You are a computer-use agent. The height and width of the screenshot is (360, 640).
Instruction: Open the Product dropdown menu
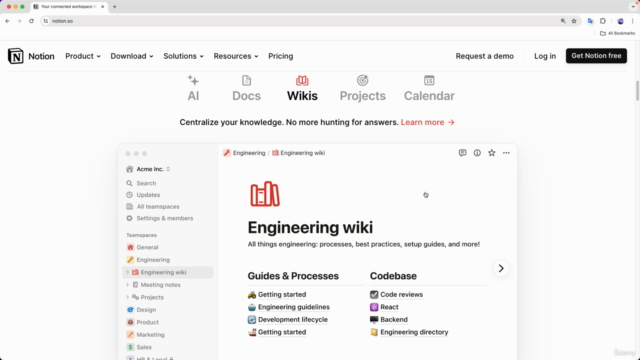pos(83,56)
